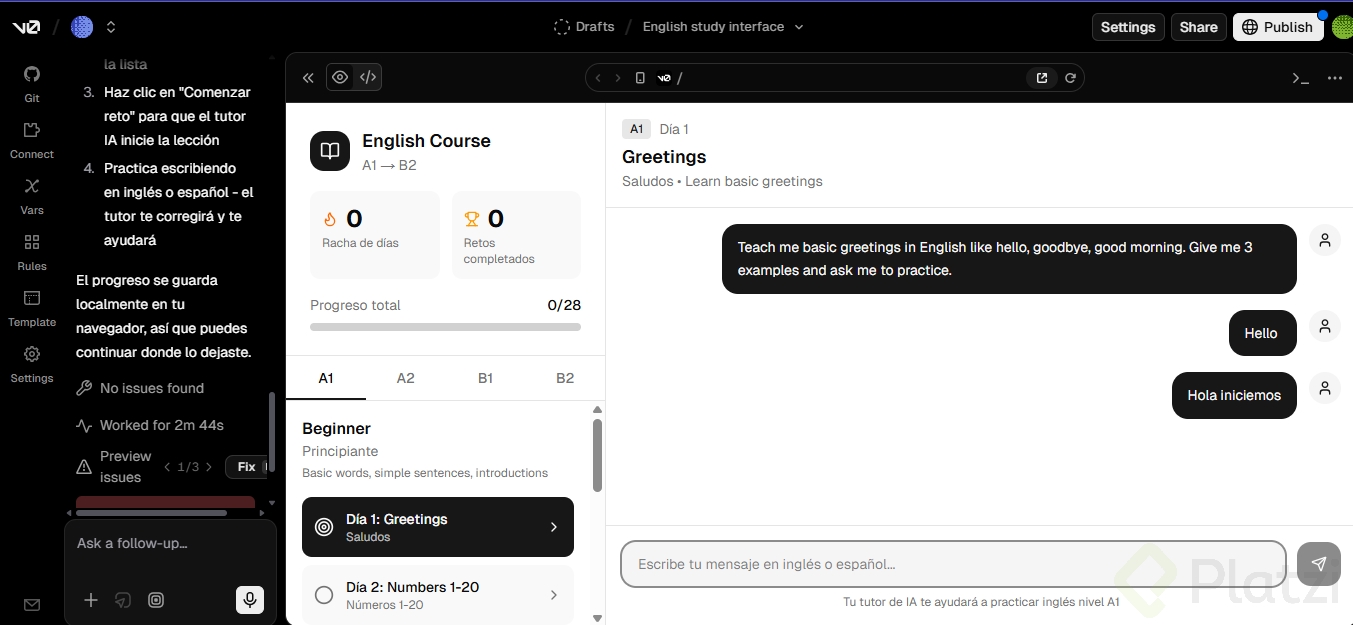Viewport: 1353px width, 625px height.
Task: Click lesson list scrollbar thumb
Action: click(x=597, y=455)
